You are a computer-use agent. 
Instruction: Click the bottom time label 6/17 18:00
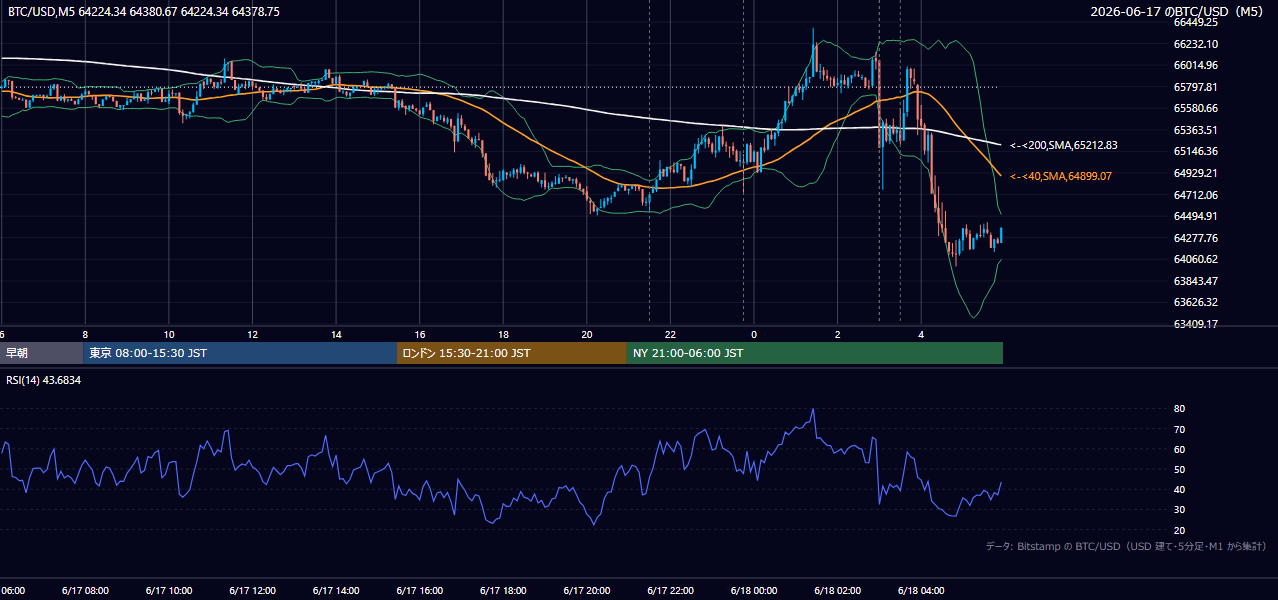(x=504, y=591)
